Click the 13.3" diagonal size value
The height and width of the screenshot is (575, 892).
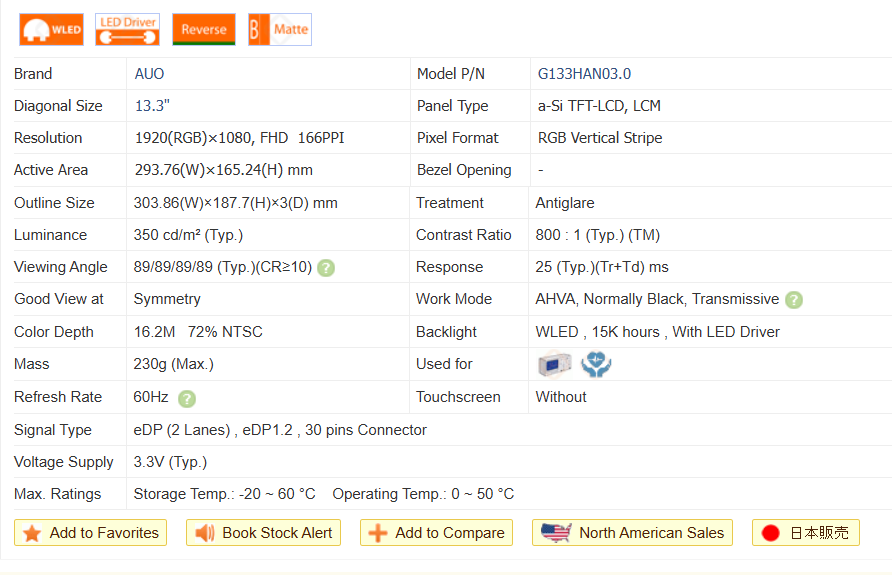153,106
